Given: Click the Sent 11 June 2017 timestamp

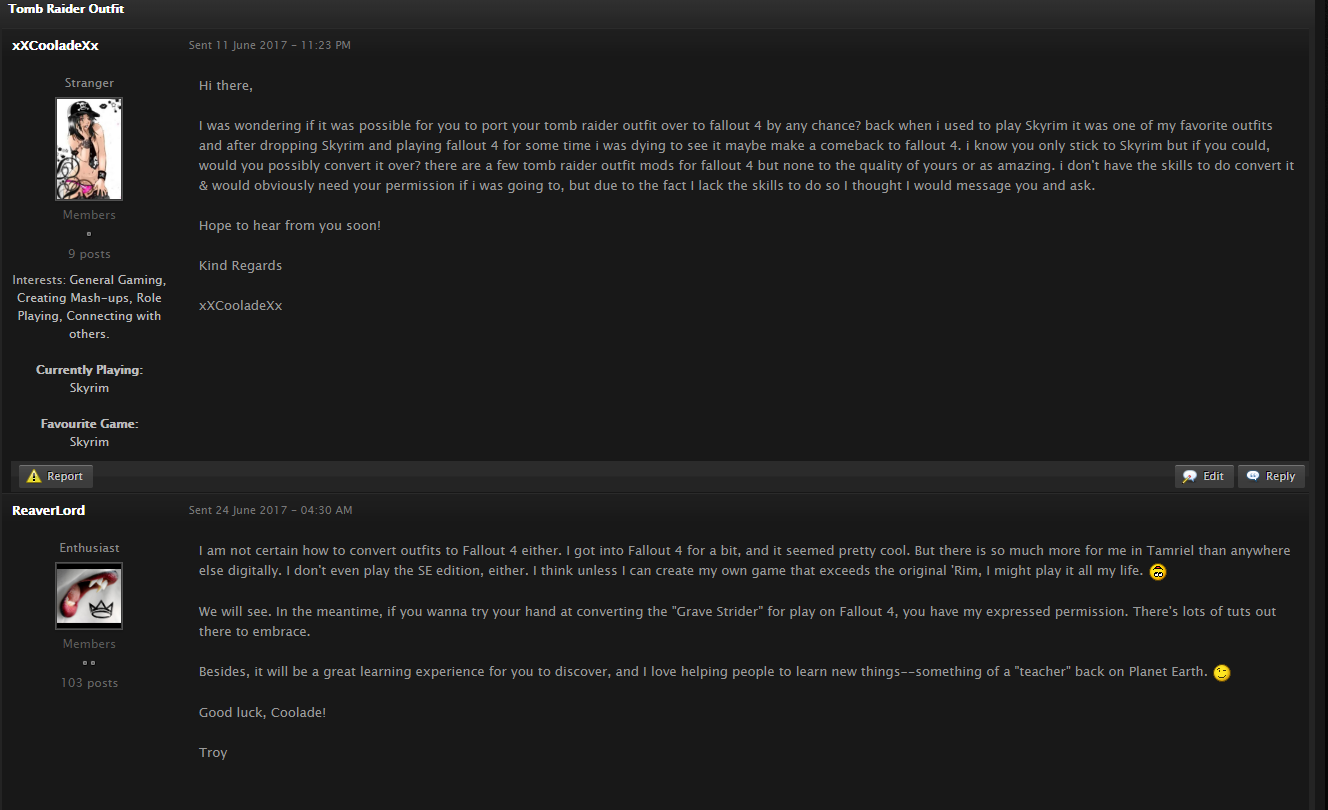Looking at the screenshot, I should [270, 45].
